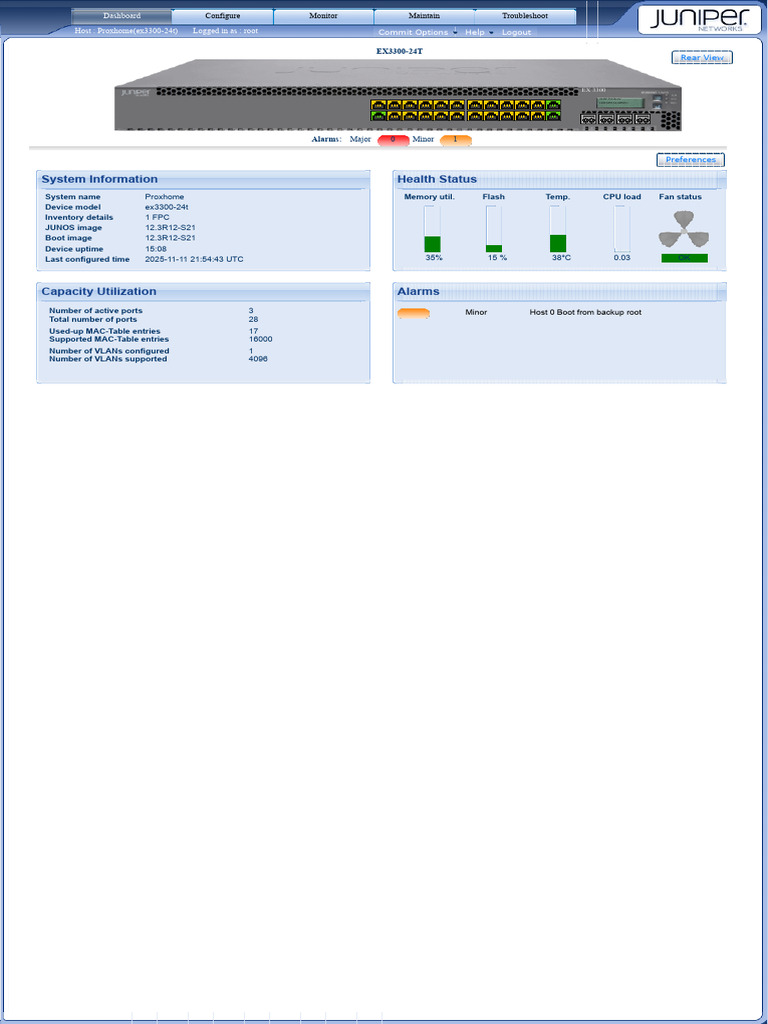The width and height of the screenshot is (768, 1024).
Task: Select the rightmost SFP uplink port
Action: pyautogui.click(x=643, y=120)
